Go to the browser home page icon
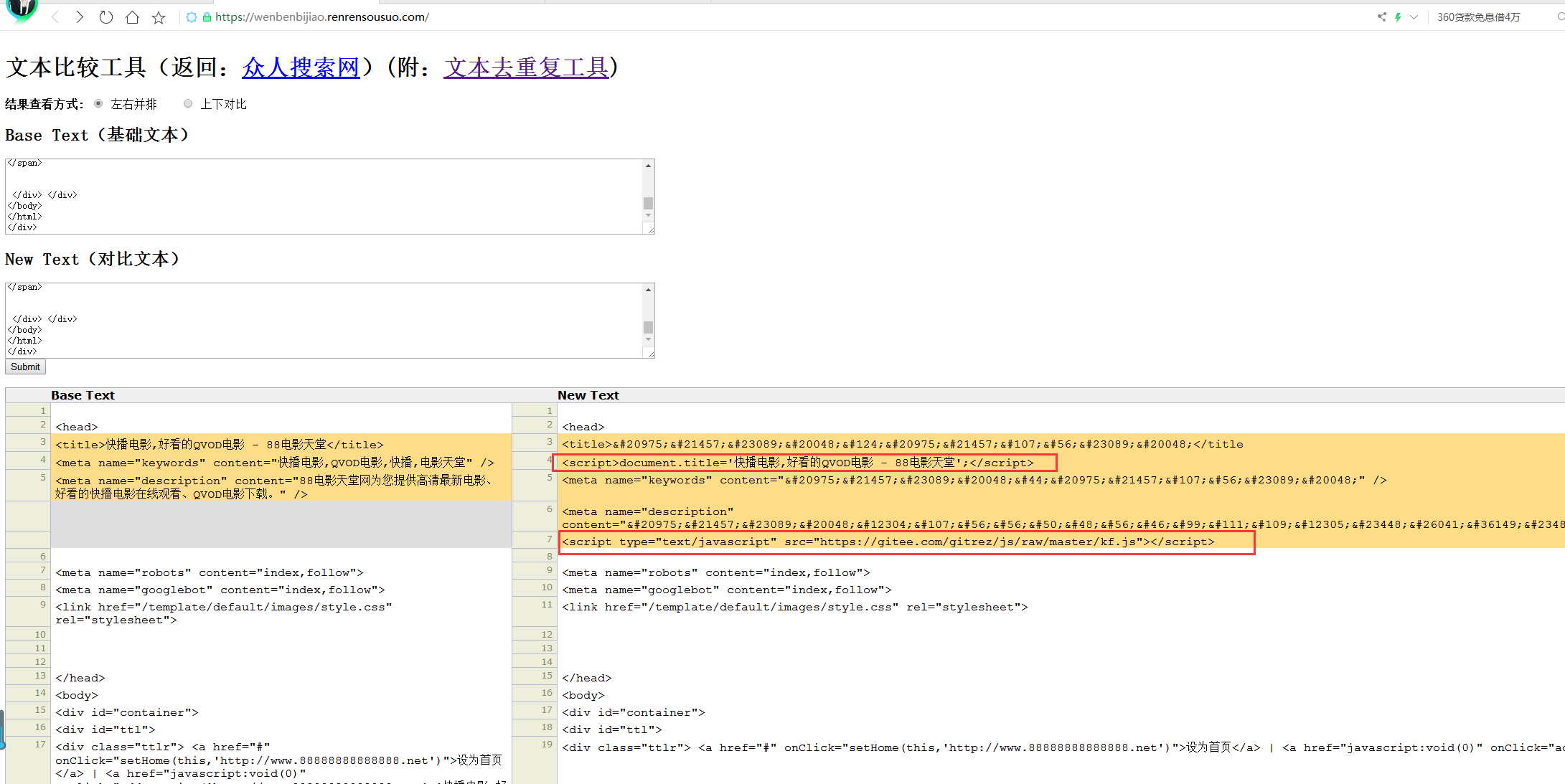Screen dimensions: 1565x784 [132, 17]
